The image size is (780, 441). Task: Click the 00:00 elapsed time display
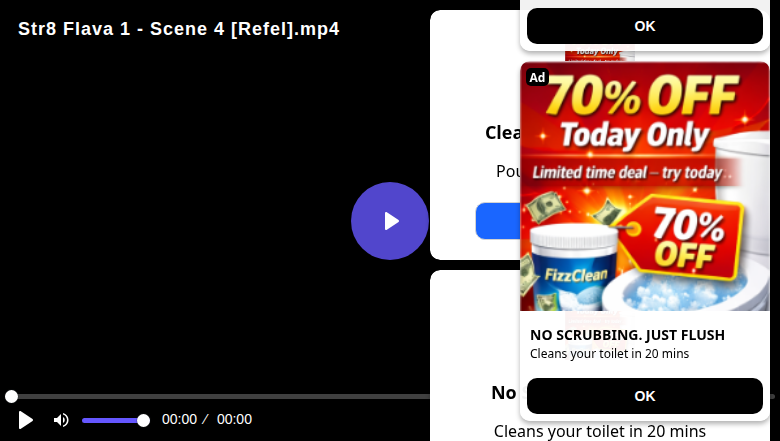tap(179, 419)
